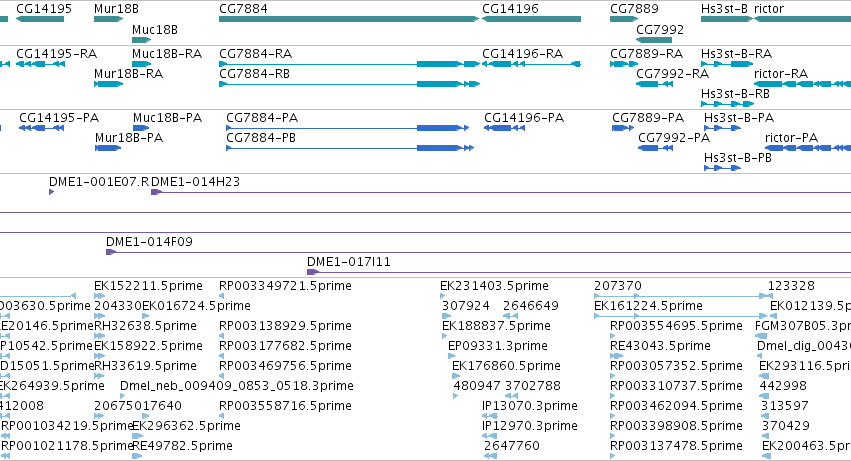Select the Hs3st-B-PB protein glyph
Viewport: 851px width, 461px height.
coord(722,168)
